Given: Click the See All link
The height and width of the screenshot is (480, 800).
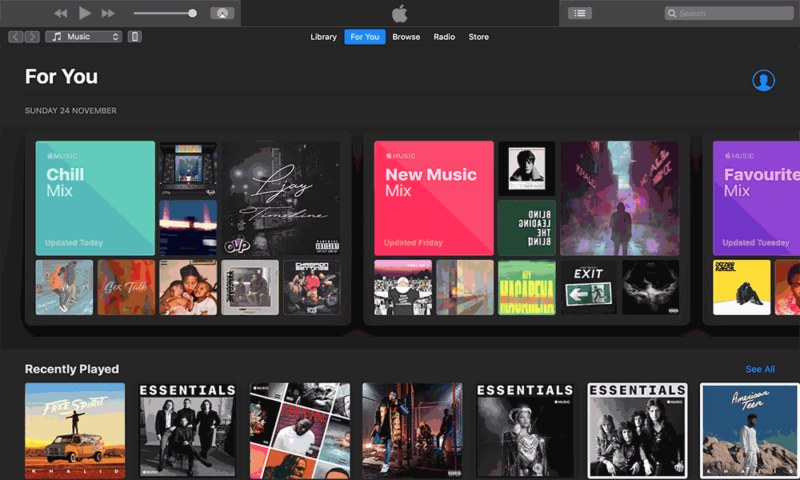Looking at the screenshot, I should pos(760,369).
